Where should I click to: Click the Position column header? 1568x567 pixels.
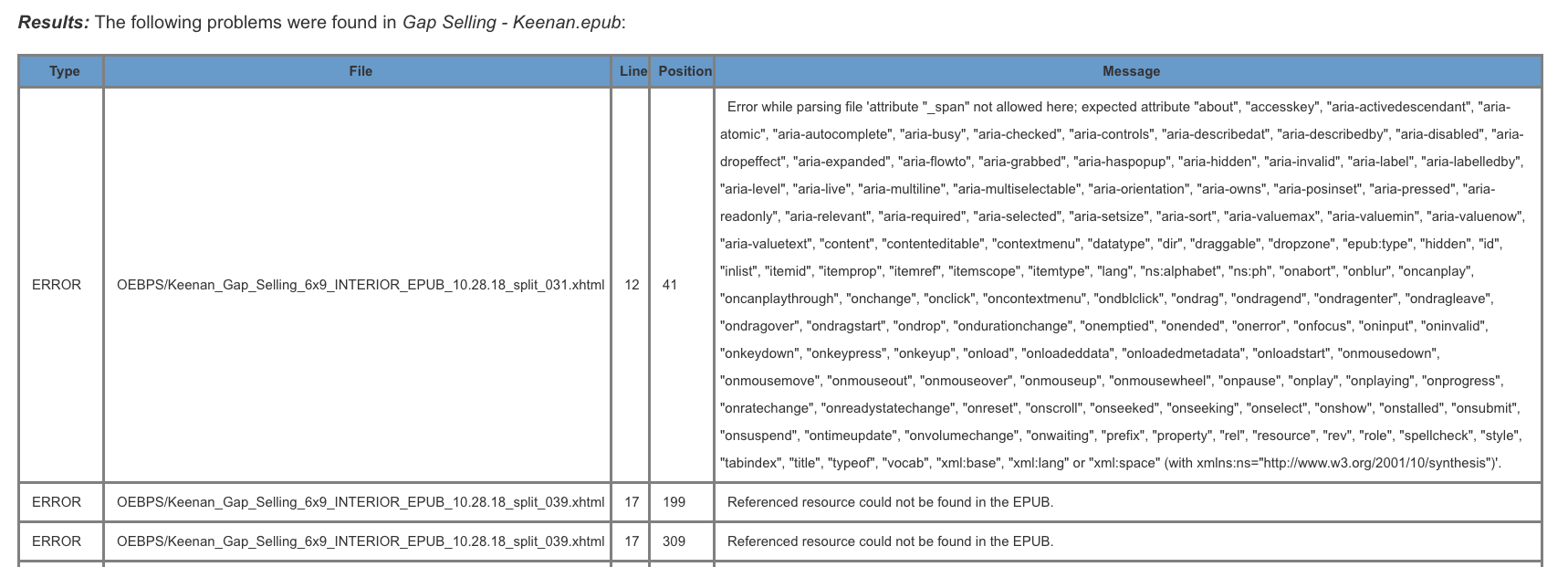tap(685, 71)
